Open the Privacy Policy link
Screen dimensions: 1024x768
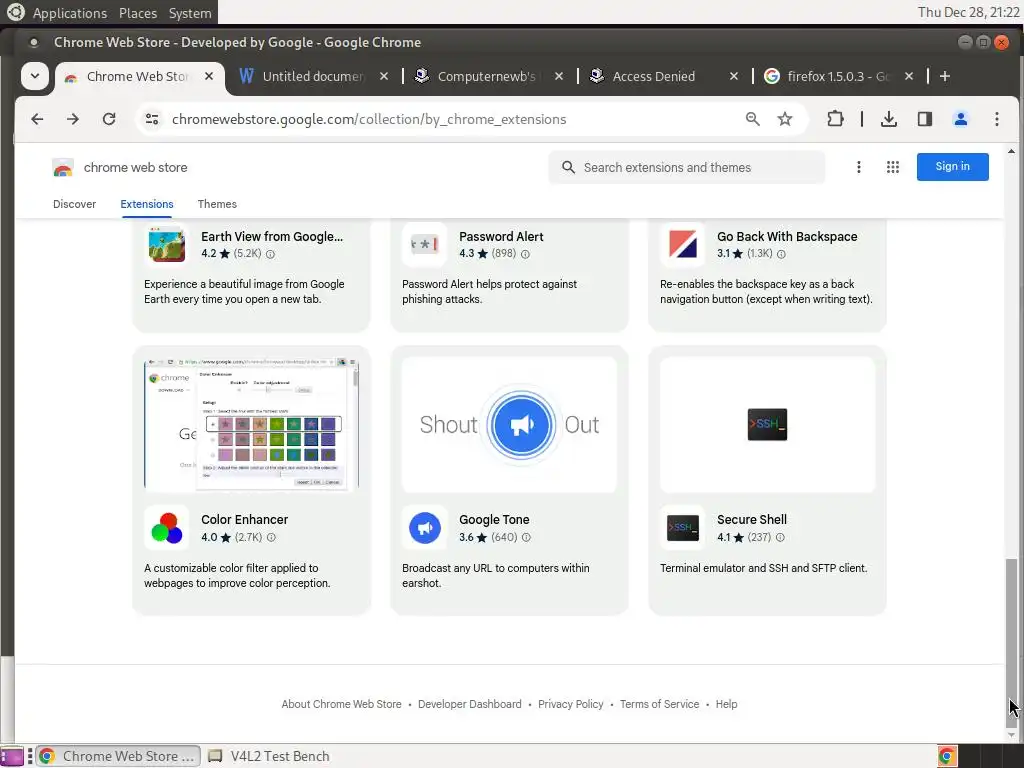[571, 704]
